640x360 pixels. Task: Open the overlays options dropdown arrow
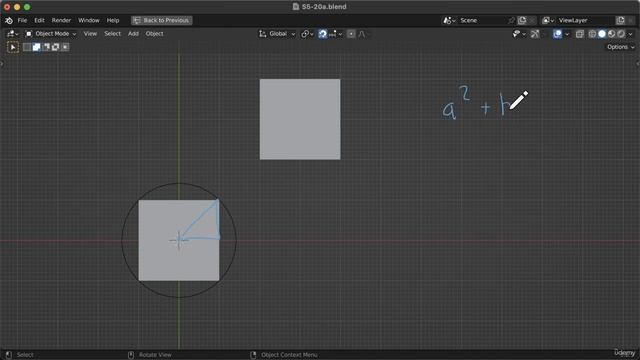pos(567,34)
